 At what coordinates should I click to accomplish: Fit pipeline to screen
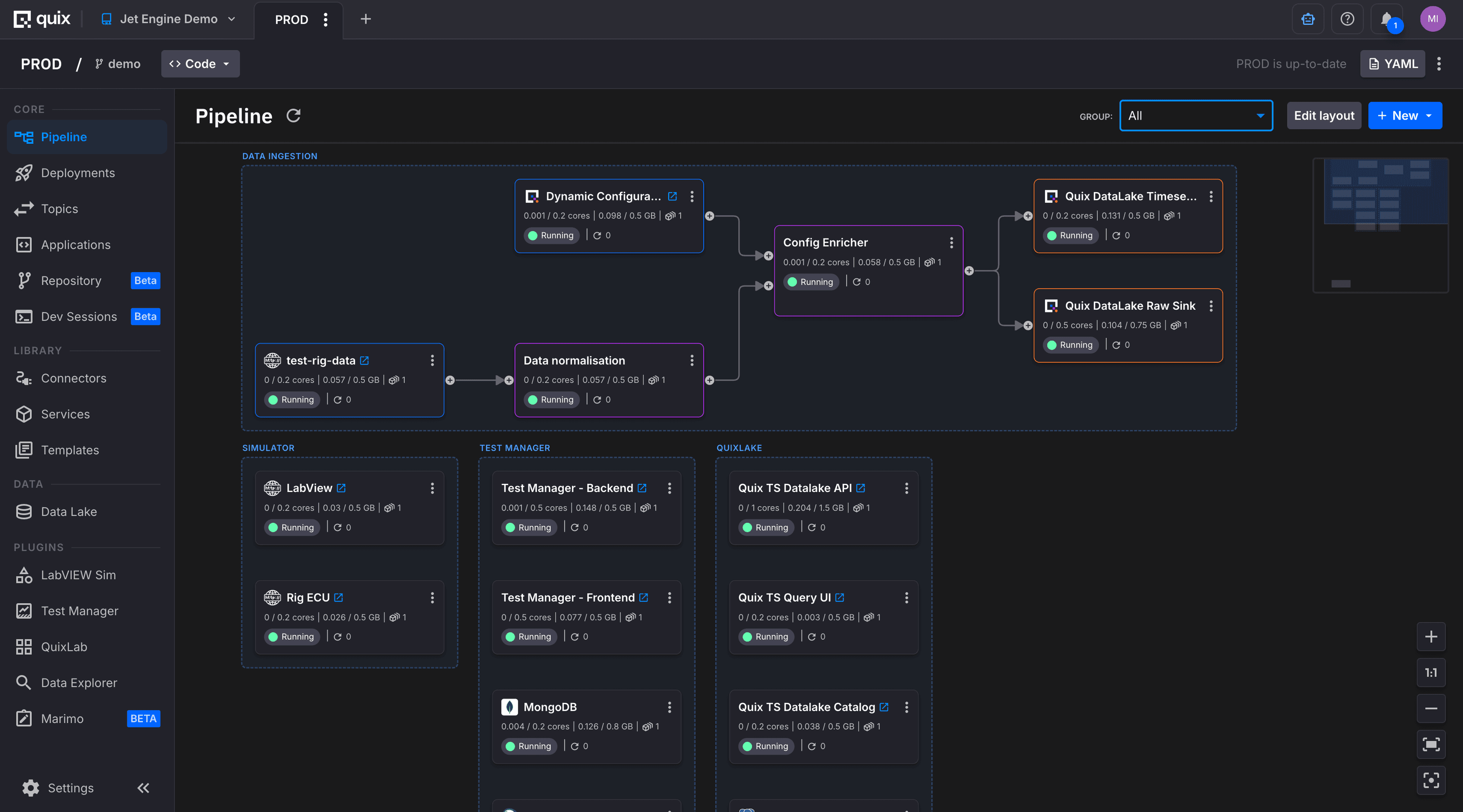coord(1431,744)
